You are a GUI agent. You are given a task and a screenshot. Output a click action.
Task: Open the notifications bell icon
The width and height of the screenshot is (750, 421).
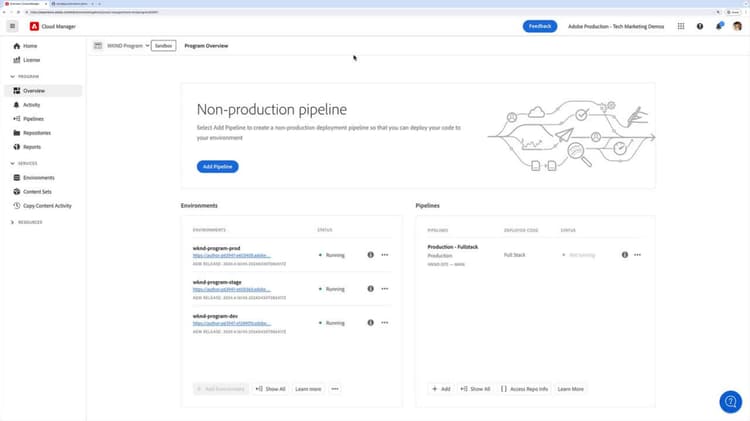(718, 26)
